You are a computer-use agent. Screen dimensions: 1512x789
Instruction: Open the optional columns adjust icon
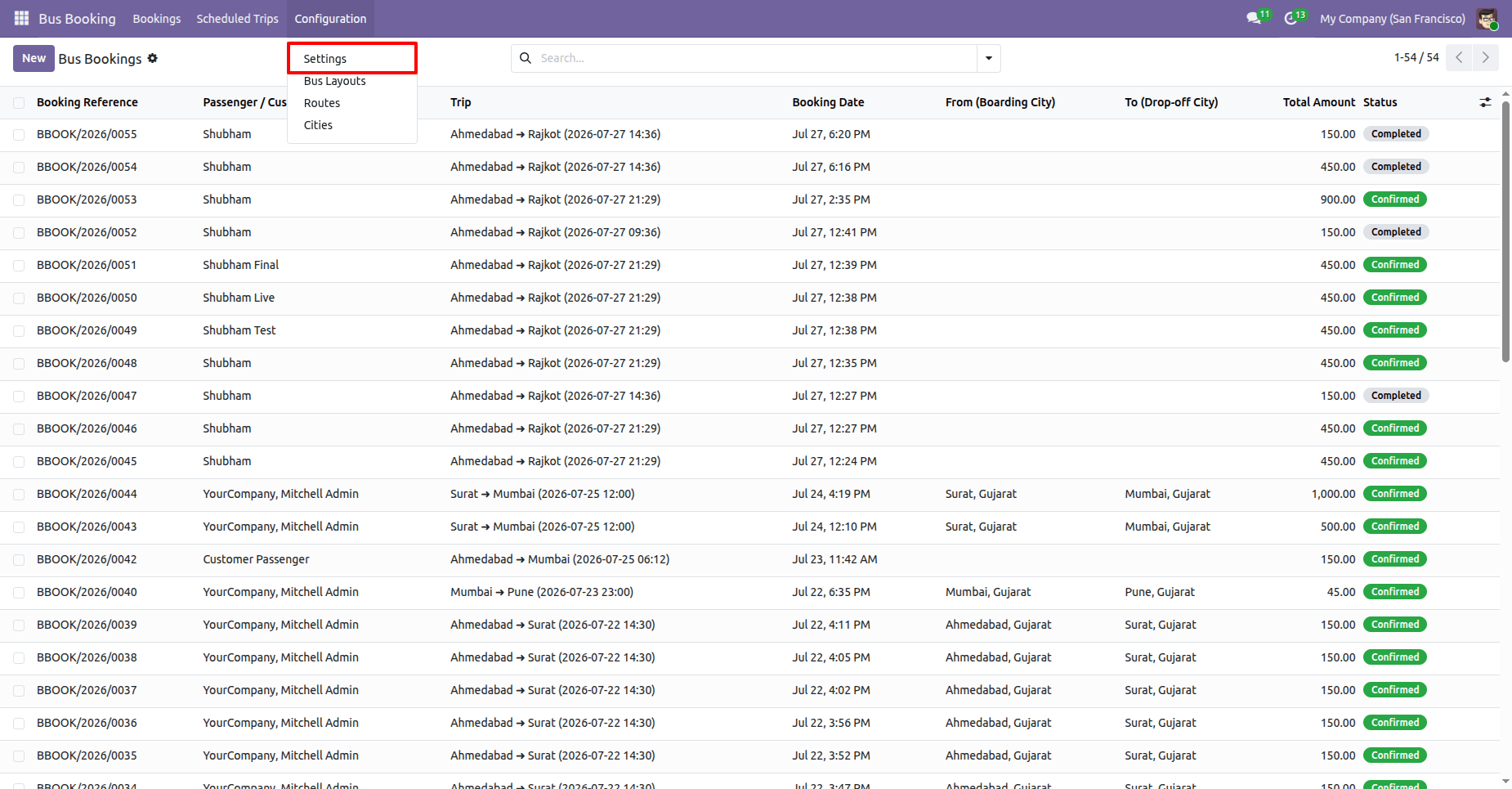1485,102
